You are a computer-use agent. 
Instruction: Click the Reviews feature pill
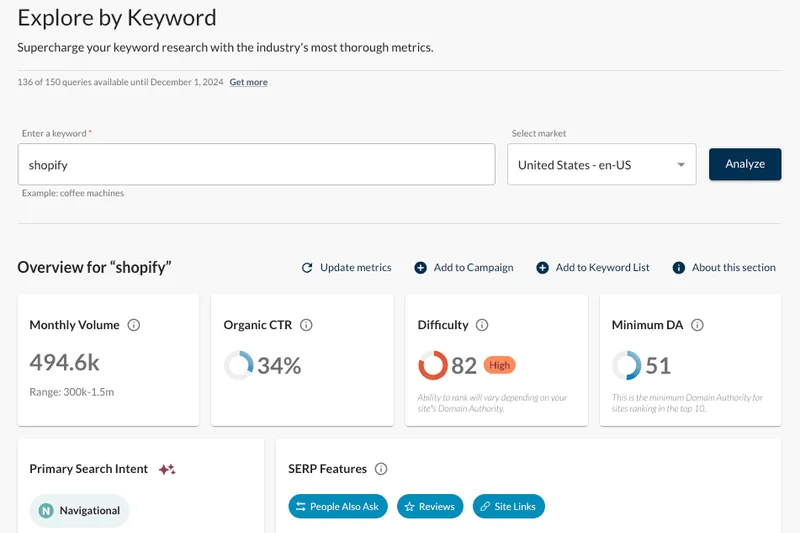(x=430, y=506)
